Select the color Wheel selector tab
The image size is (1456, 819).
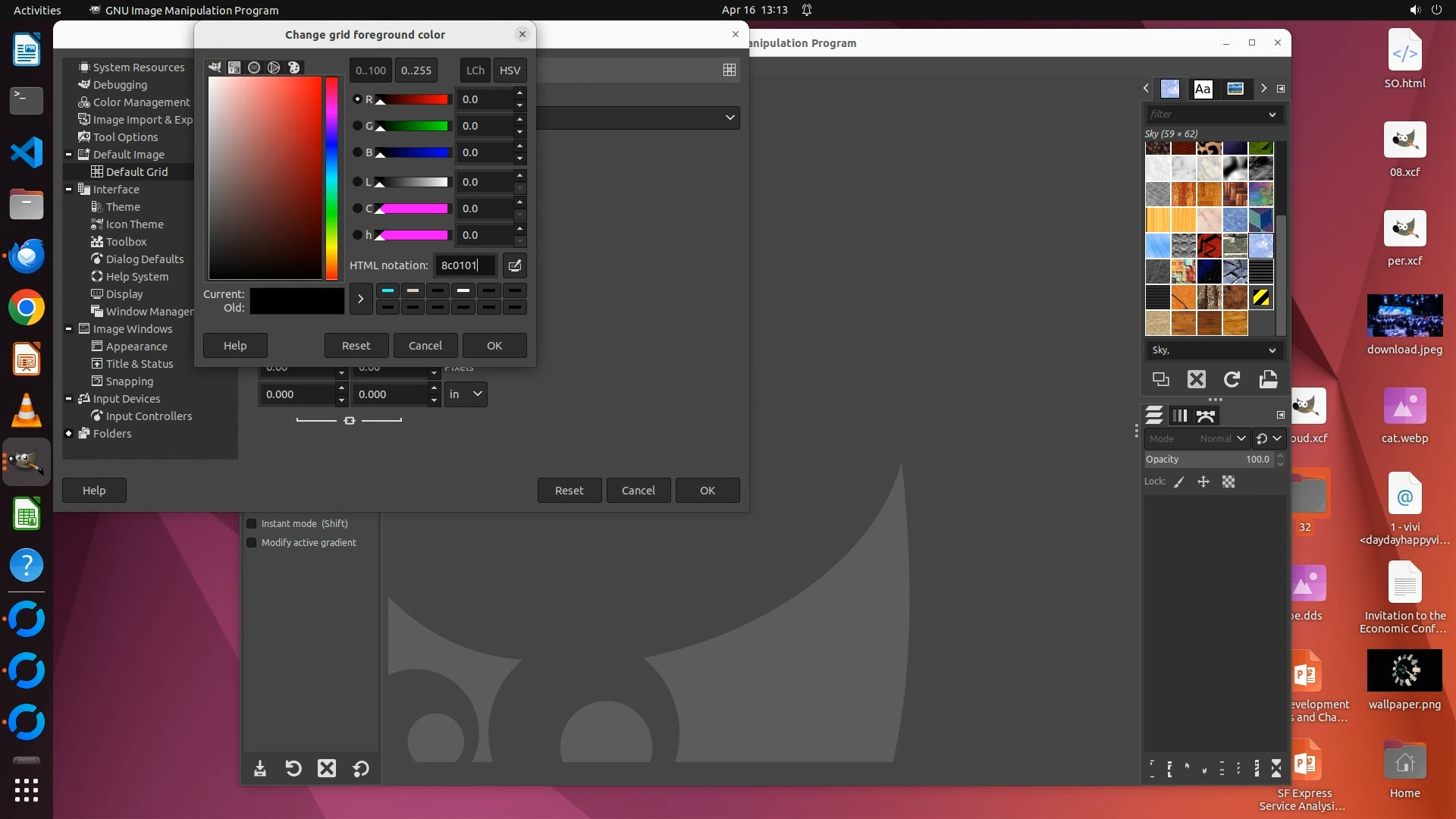click(x=274, y=67)
